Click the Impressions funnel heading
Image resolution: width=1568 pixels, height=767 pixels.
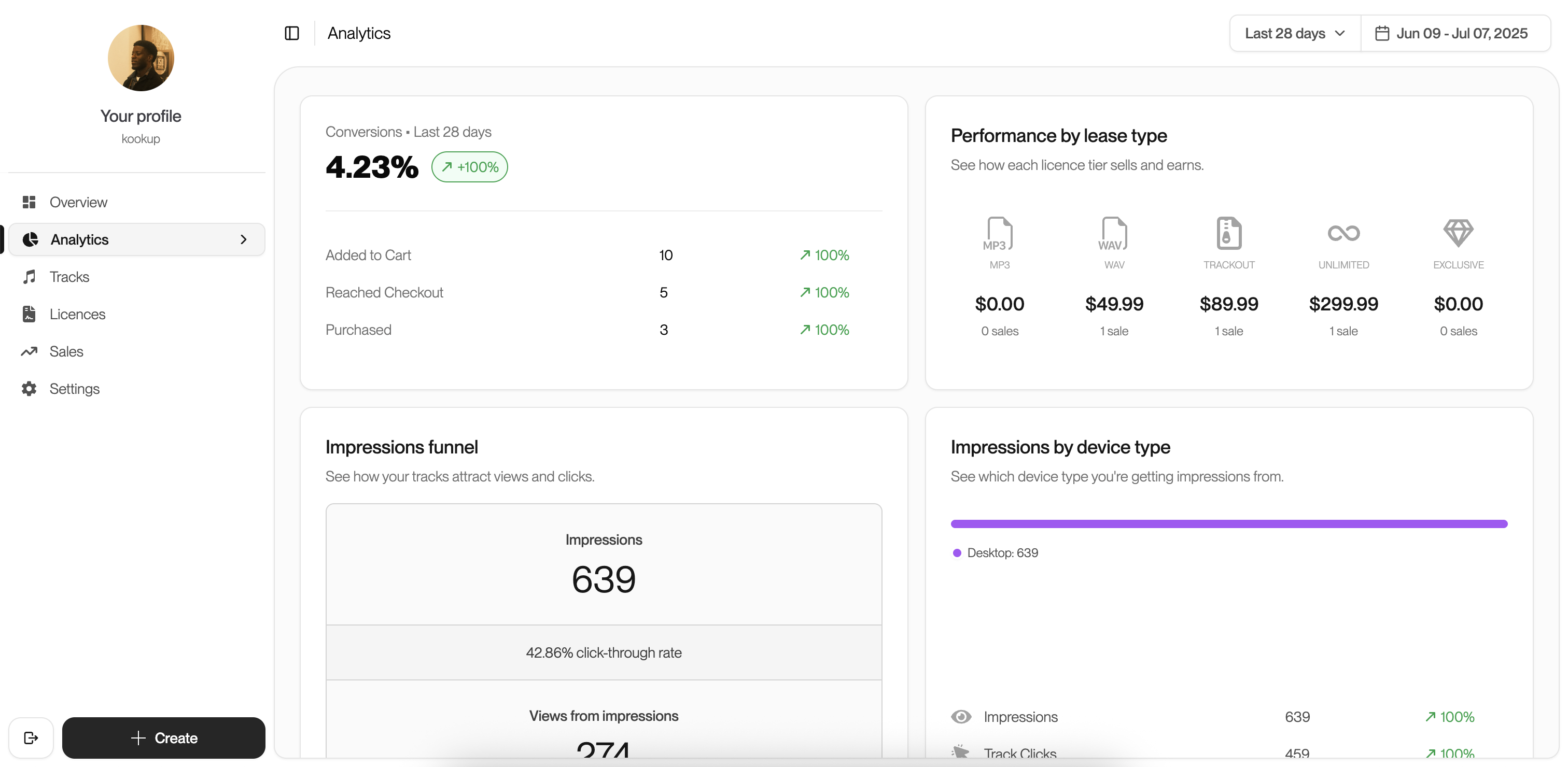tap(401, 447)
